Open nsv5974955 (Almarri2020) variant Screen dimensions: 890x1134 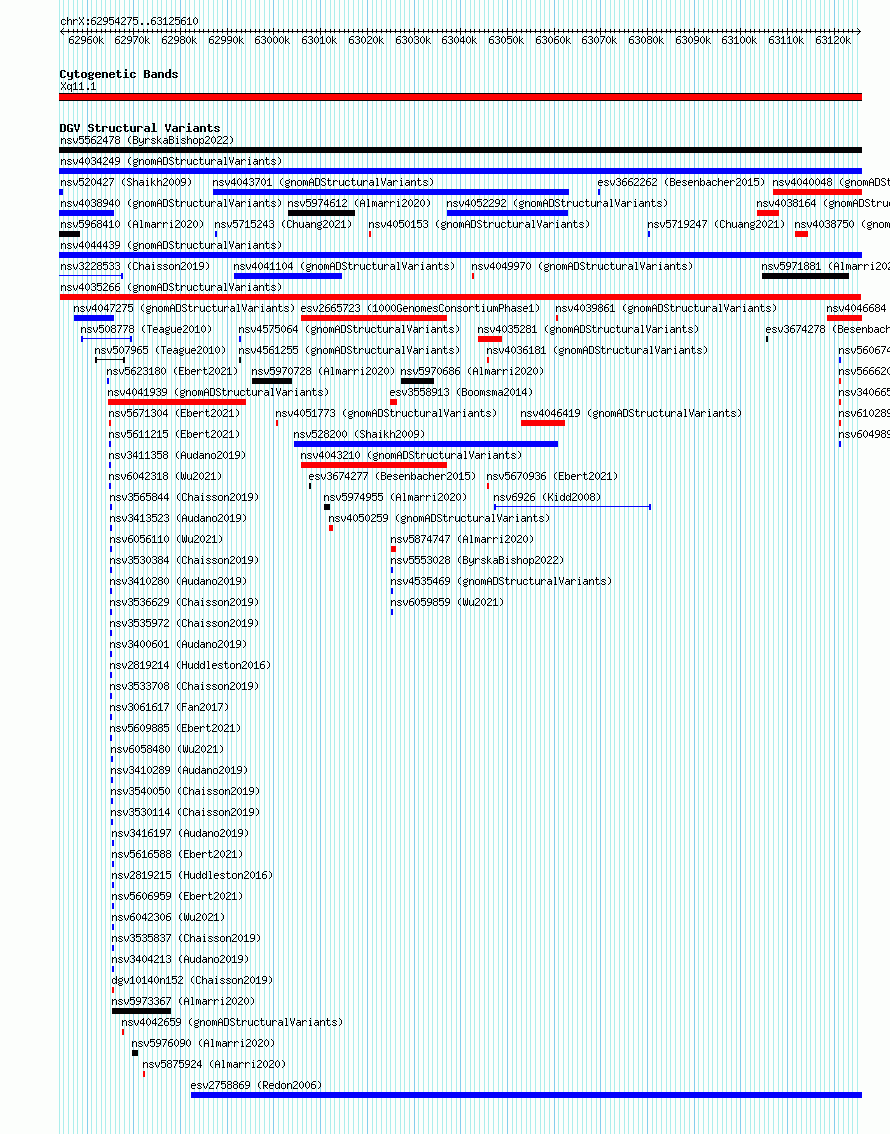(x=395, y=497)
